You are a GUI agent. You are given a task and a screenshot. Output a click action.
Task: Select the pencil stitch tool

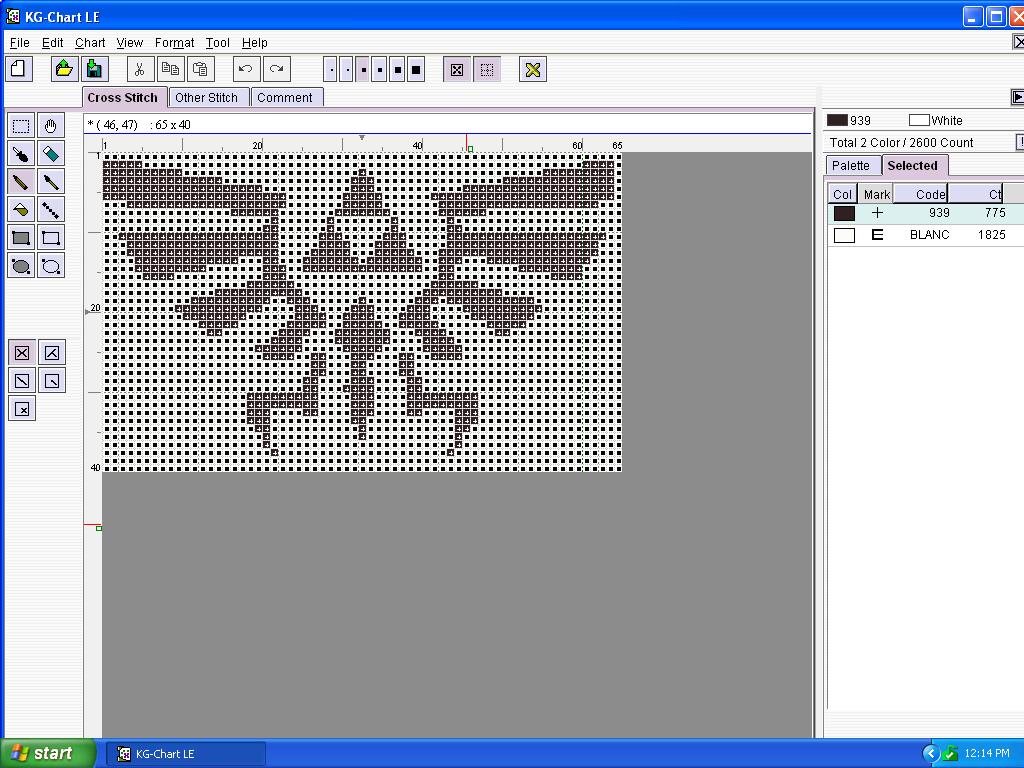tap(20, 181)
